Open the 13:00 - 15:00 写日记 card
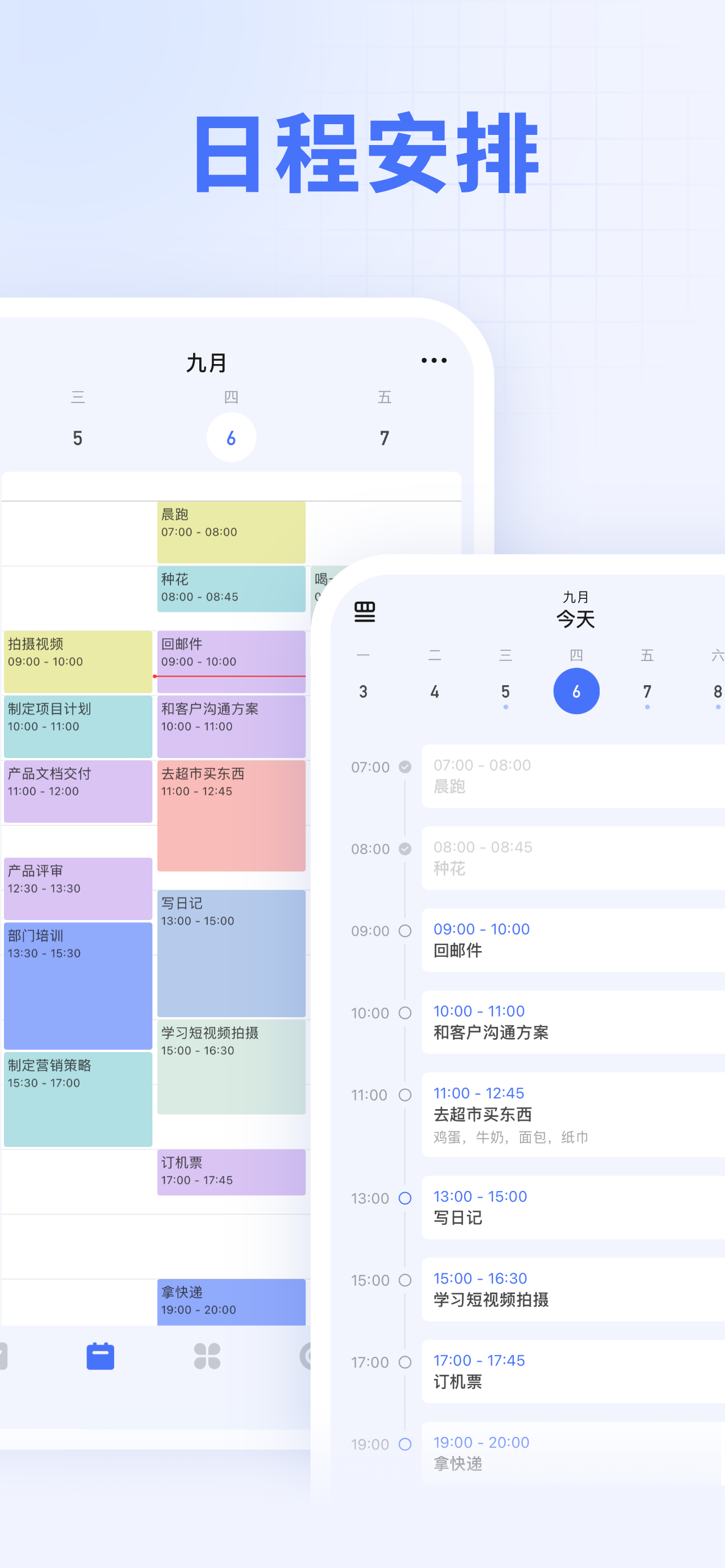The width and height of the screenshot is (725, 1568). click(574, 1207)
